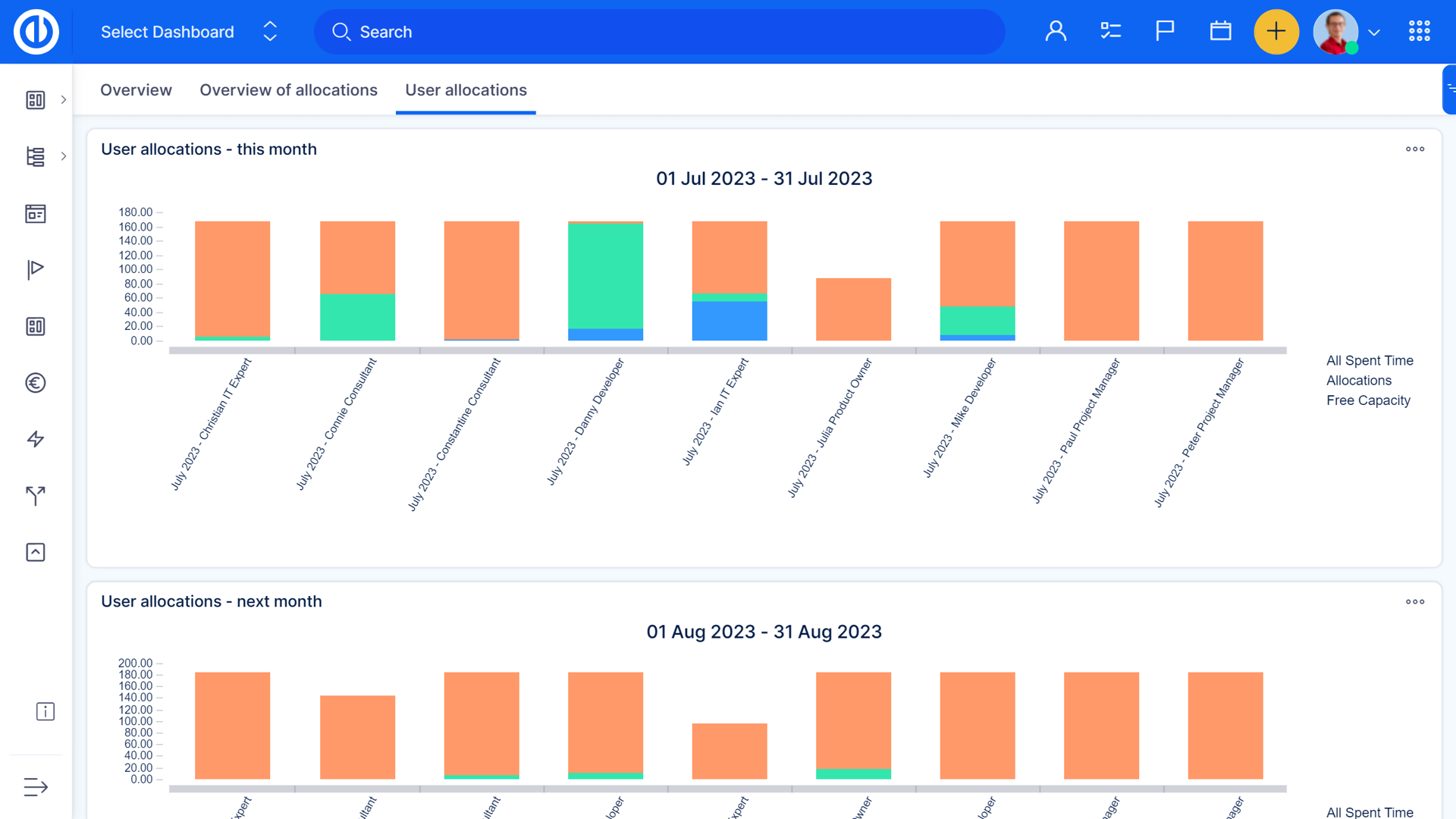Toggle Free Capacity series in legend
Image resolution: width=1456 pixels, height=819 pixels.
pyautogui.click(x=1367, y=400)
